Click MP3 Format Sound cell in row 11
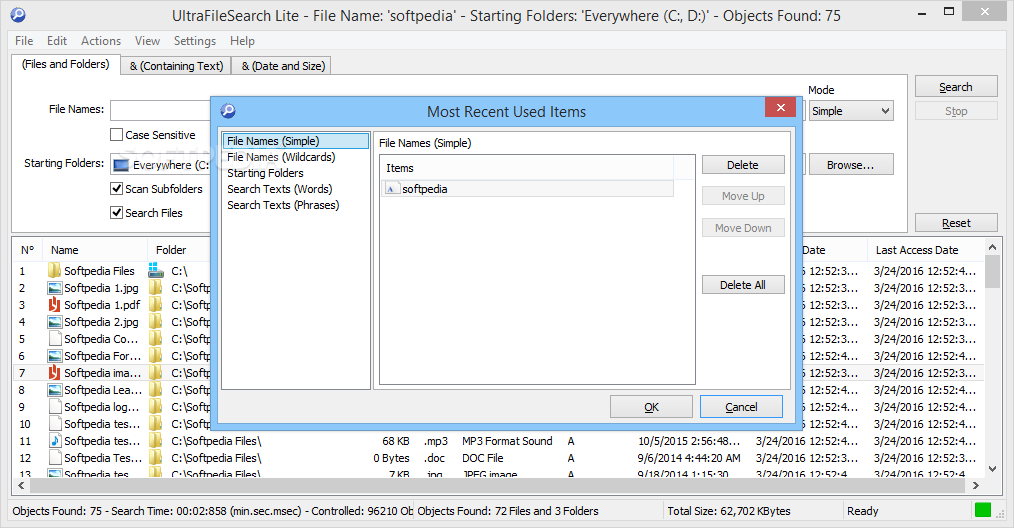Image resolution: width=1014 pixels, height=528 pixels. pyautogui.click(x=507, y=441)
